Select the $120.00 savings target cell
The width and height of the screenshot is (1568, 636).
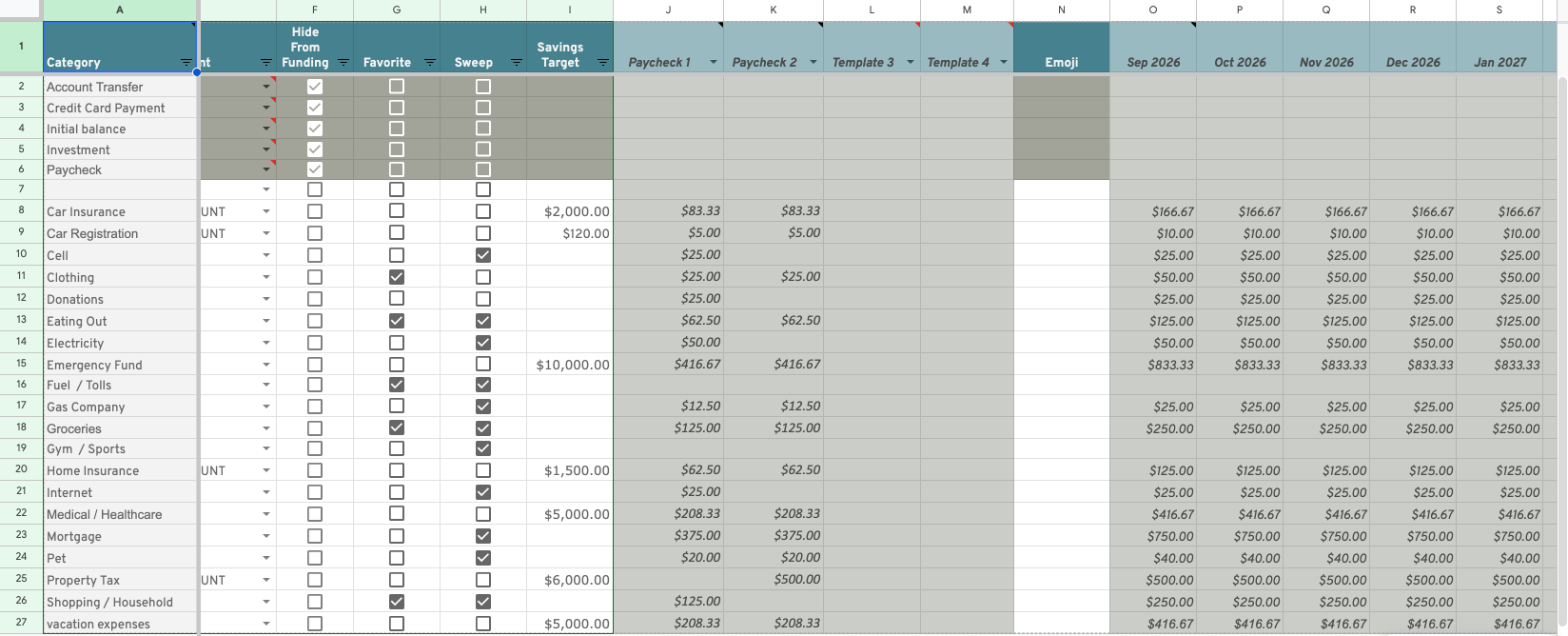[x=570, y=233]
